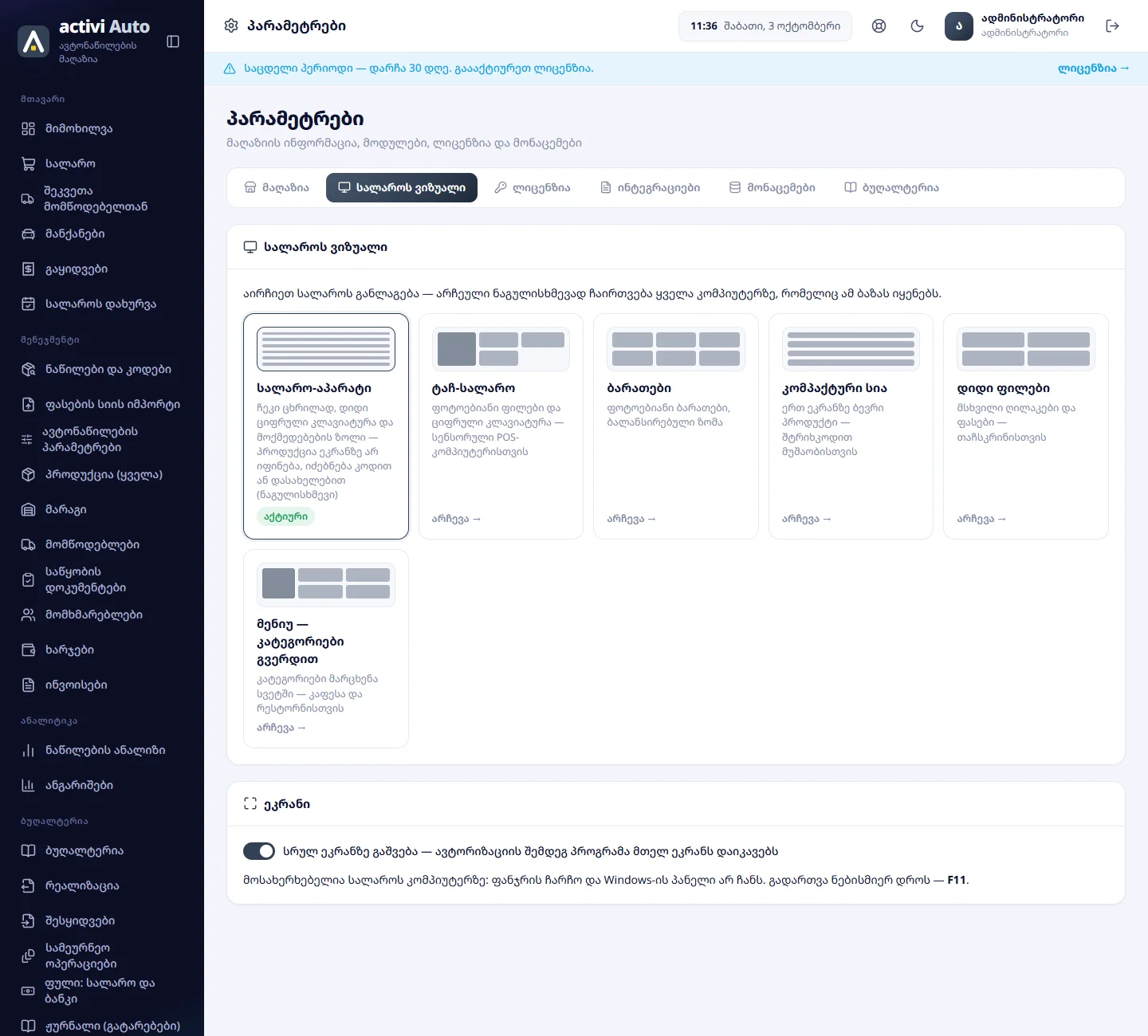Screen dimensions: 1148x1036
Task: Switch to the ლიცენზია tab
Action: click(x=533, y=188)
